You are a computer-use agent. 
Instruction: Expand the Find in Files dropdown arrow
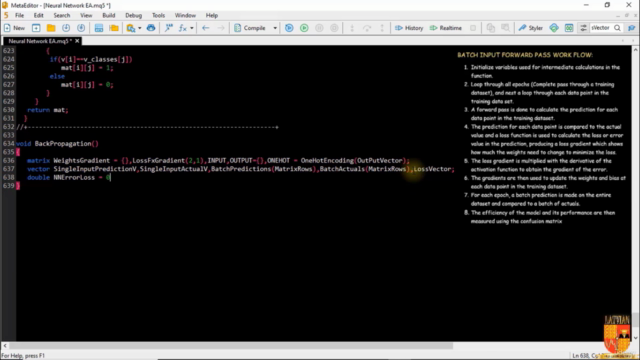(x=140, y=28)
